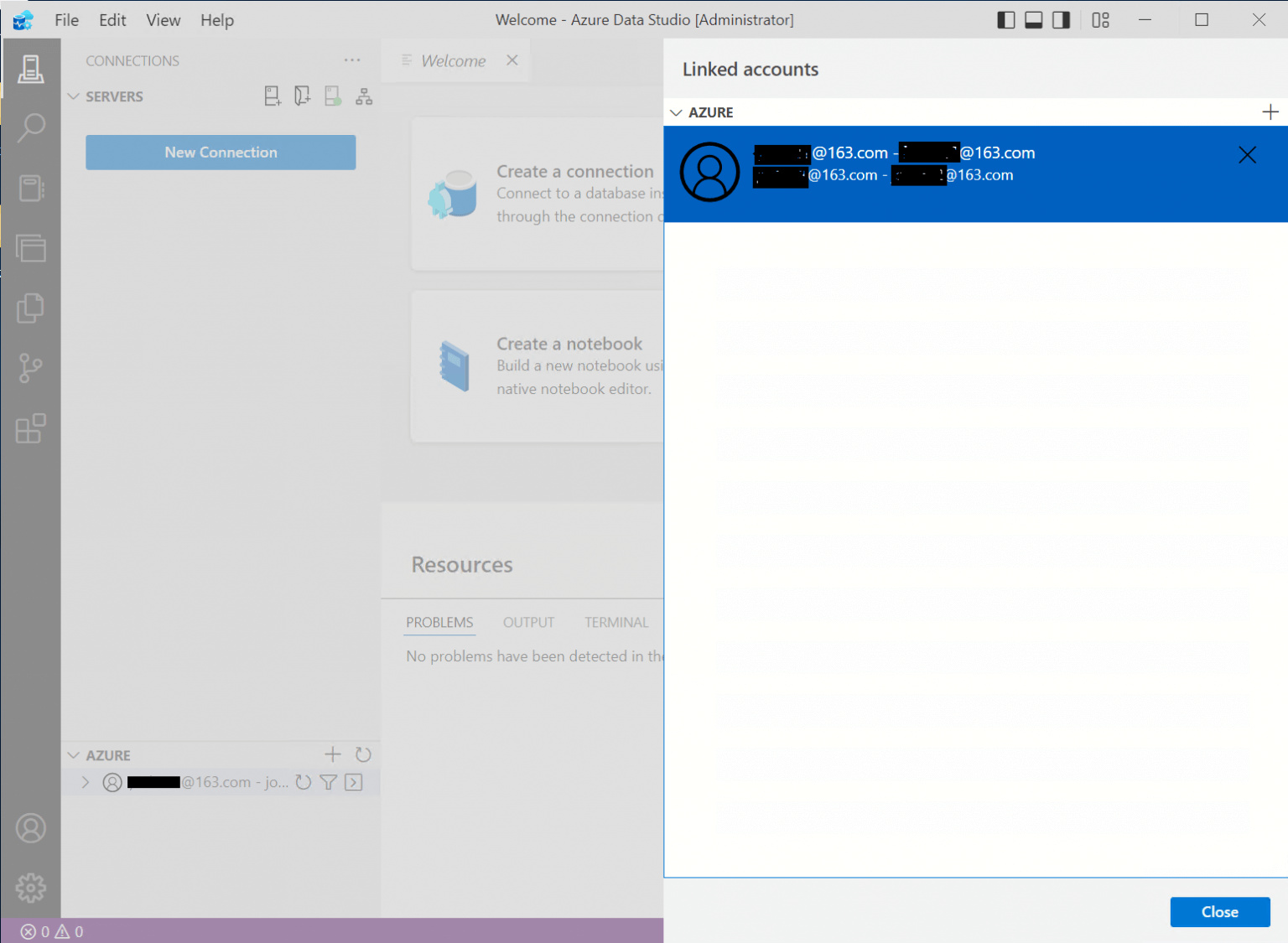Close the Linked accounts dialog
This screenshot has height=943, width=1288.
[1220, 912]
